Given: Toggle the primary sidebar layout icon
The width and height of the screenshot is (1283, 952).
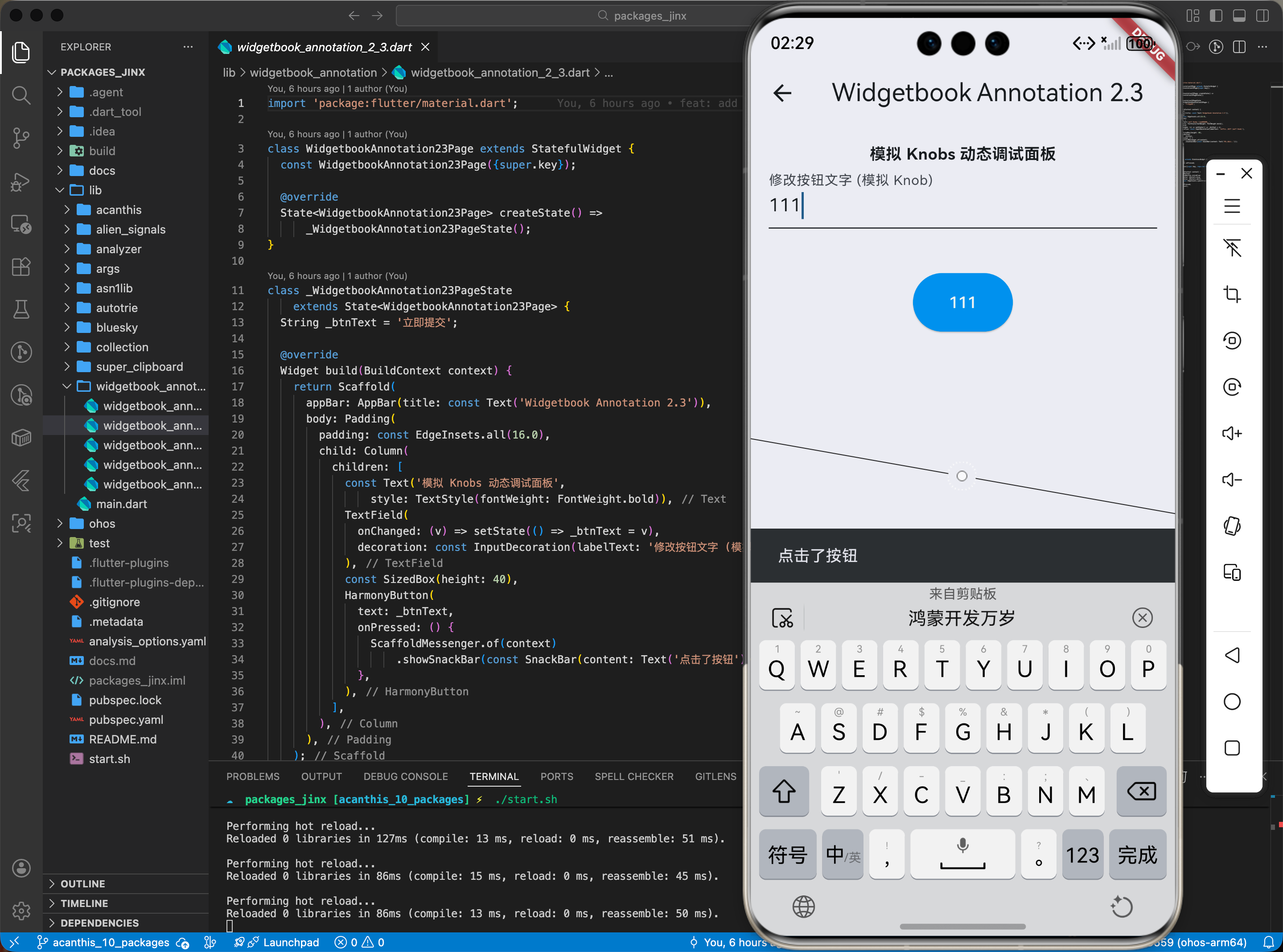Looking at the screenshot, I should (x=1216, y=16).
